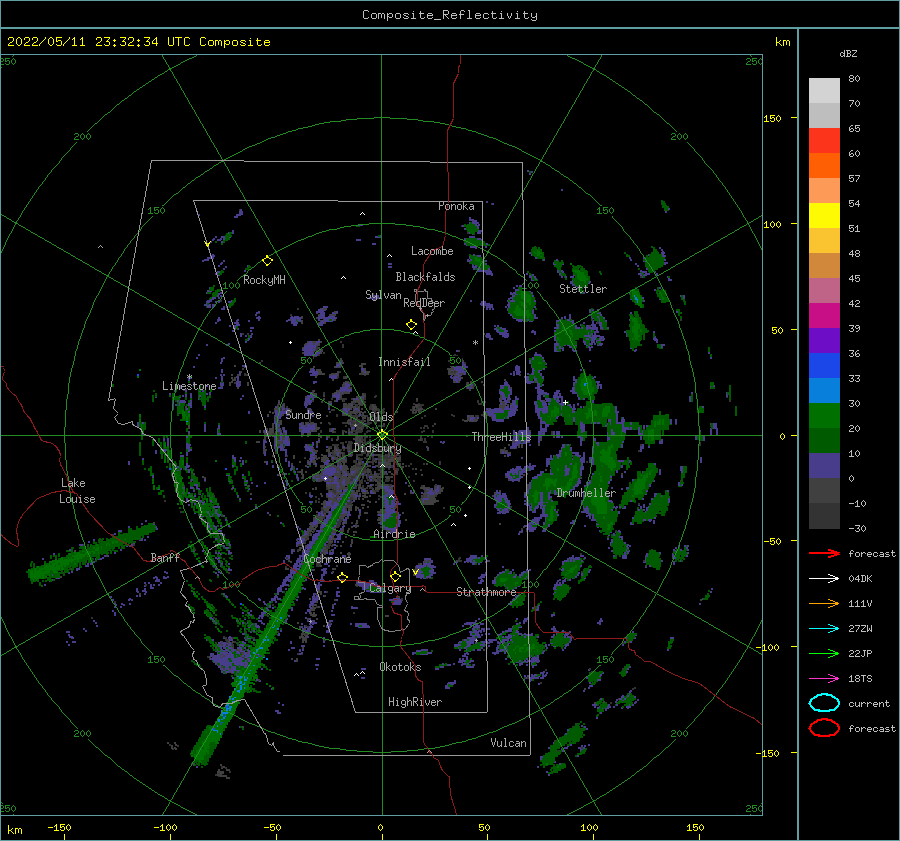
Task: Click the yellow diamond marker below RedDeer
Action: tap(411, 325)
